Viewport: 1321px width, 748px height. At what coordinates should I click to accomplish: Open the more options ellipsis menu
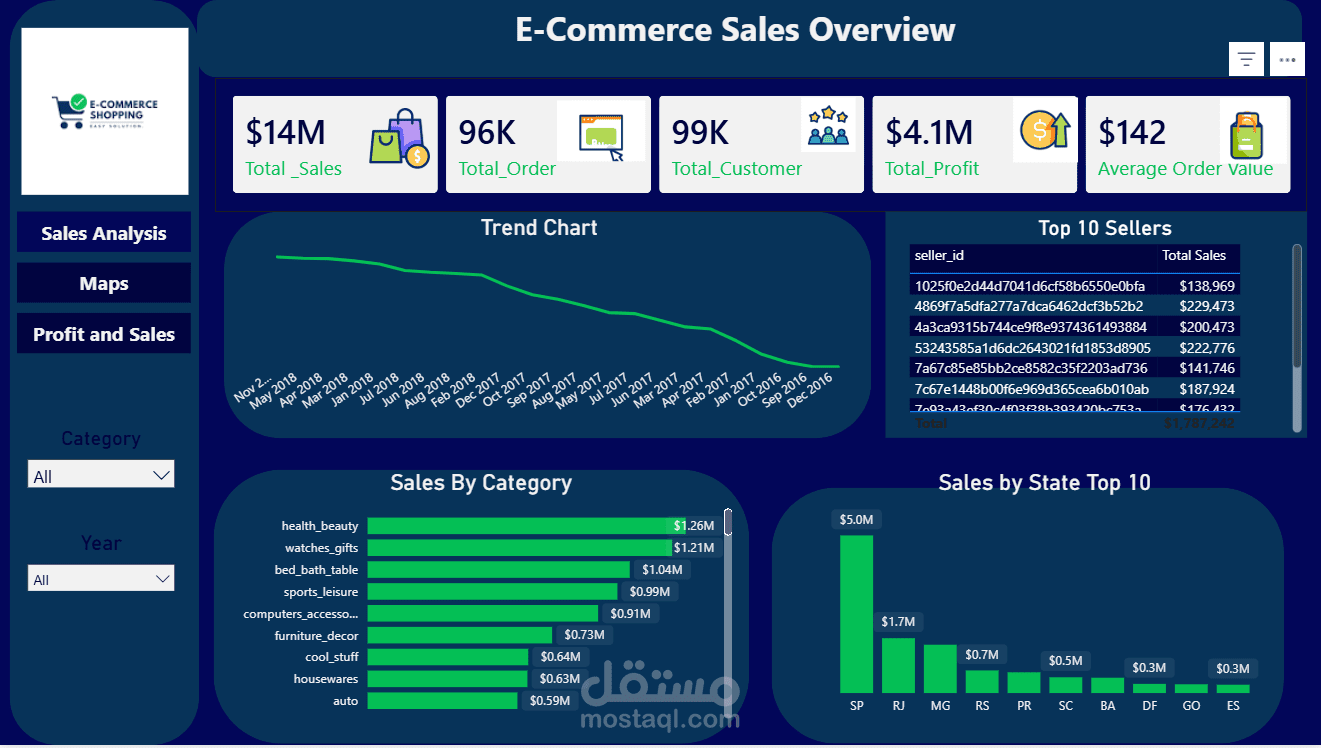pos(1287,59)
